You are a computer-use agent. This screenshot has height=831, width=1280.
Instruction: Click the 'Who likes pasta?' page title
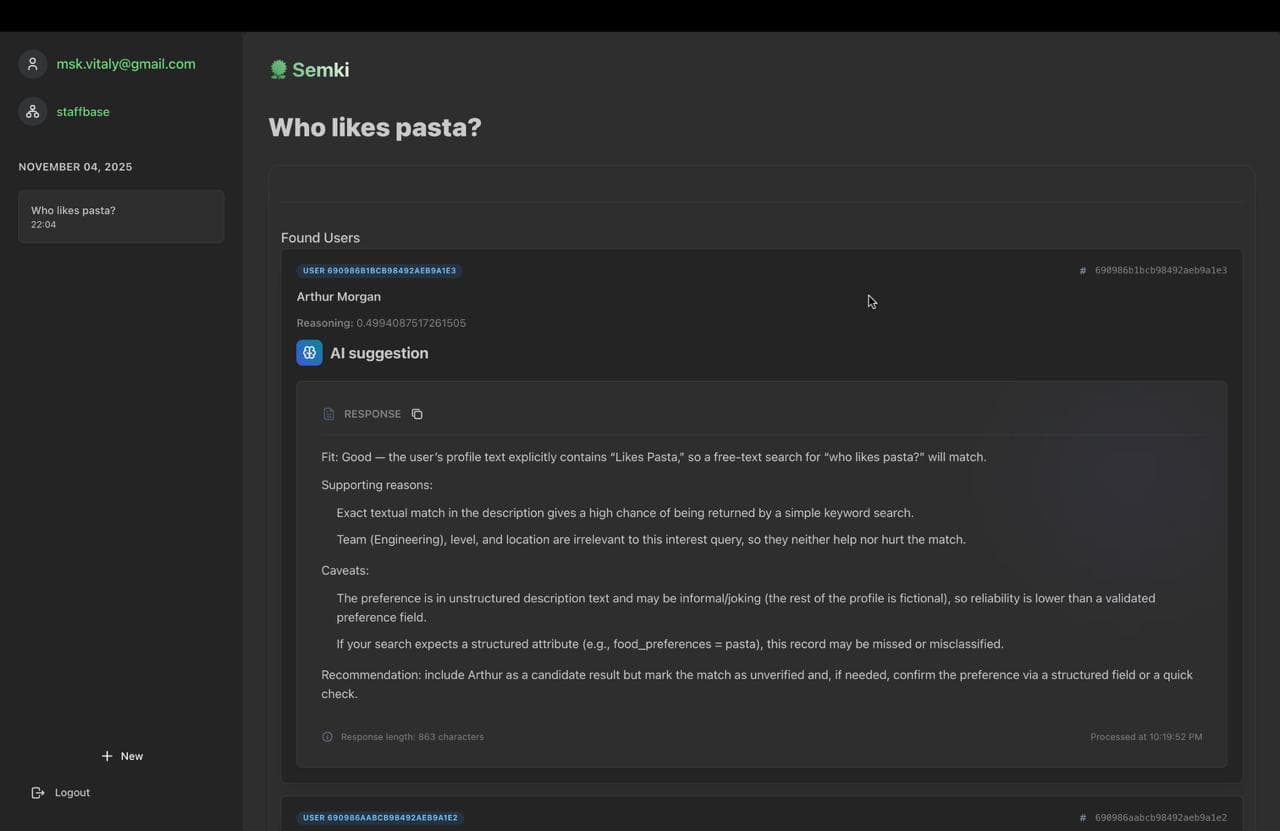[375, 127]
